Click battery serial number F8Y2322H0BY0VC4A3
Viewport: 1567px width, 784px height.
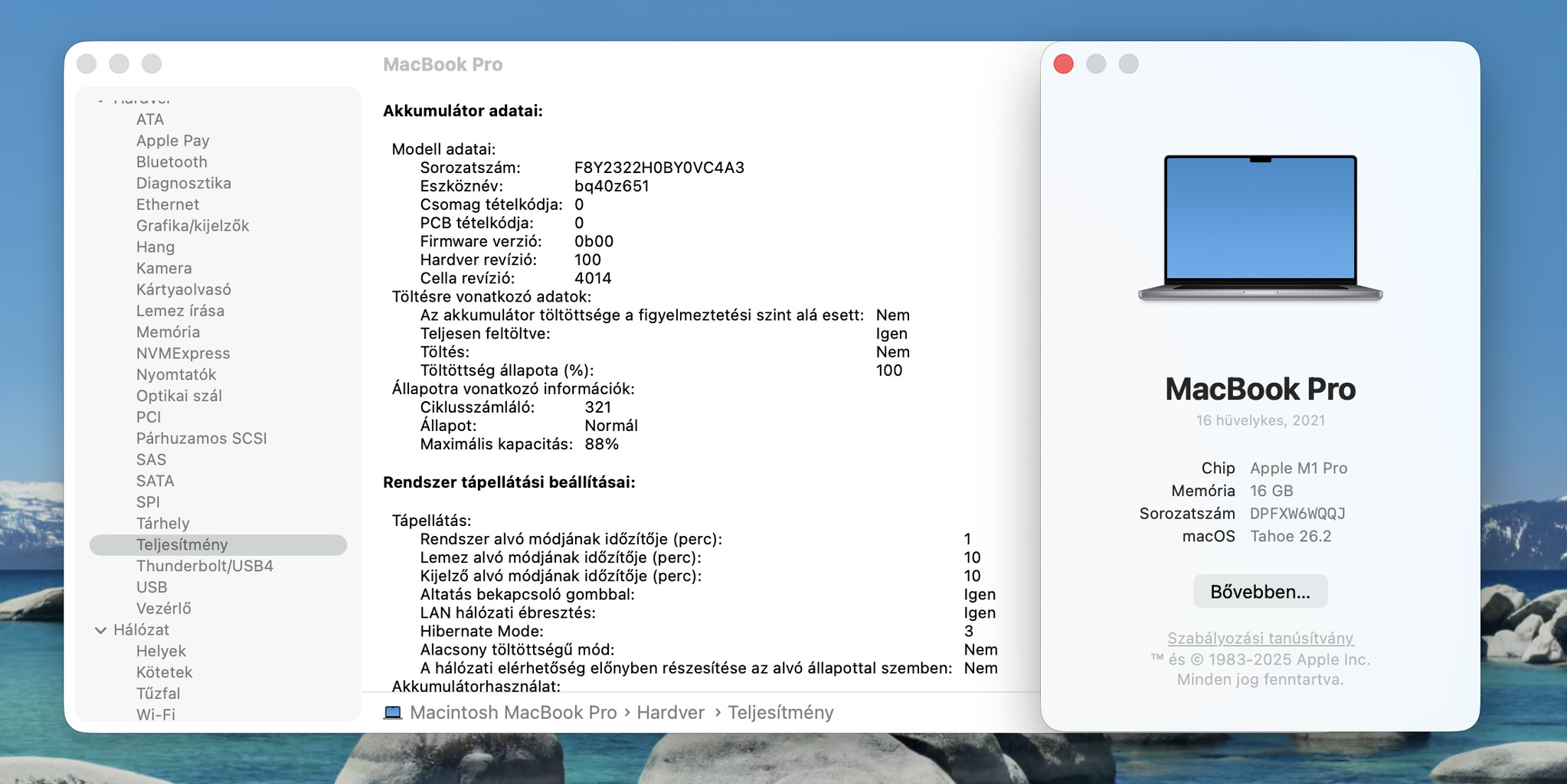click(x=659, y=168)
